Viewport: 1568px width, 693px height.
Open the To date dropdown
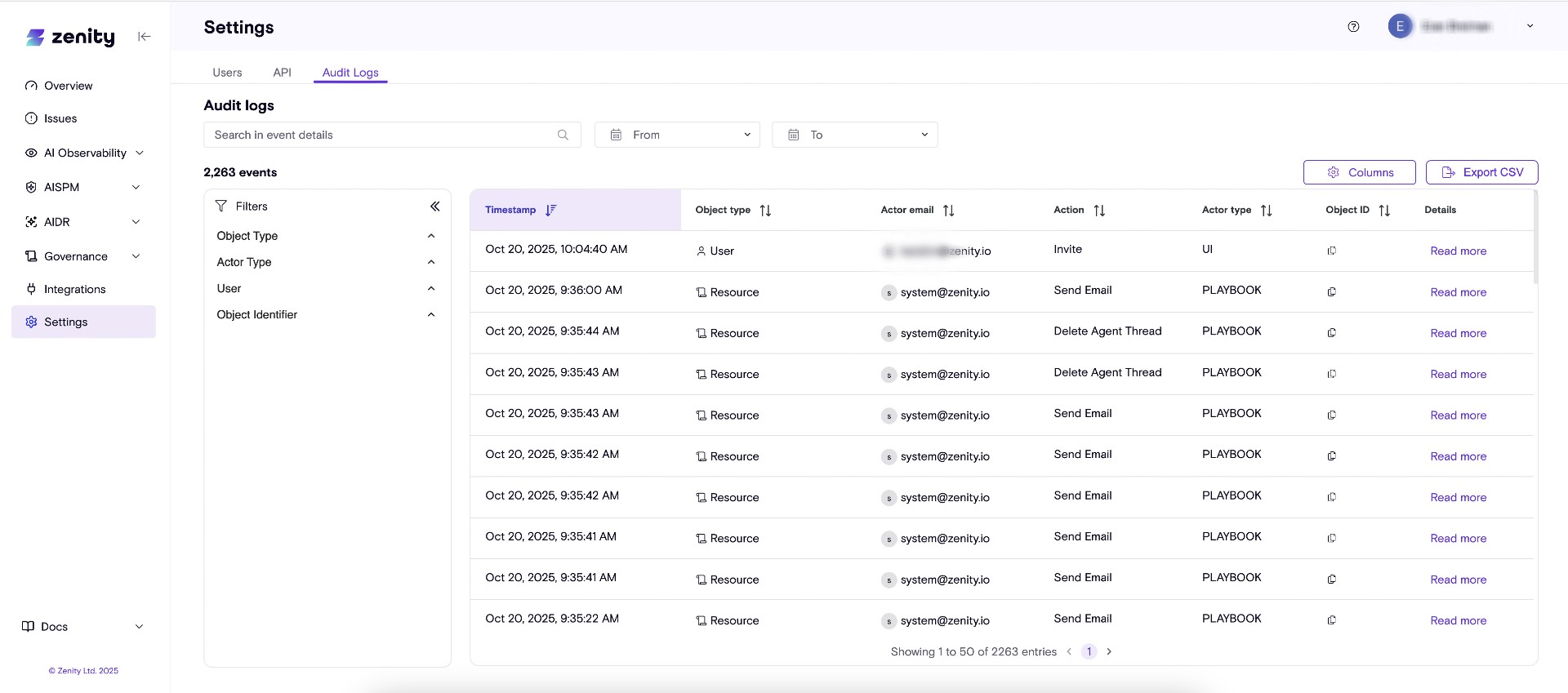pos(854,135)
